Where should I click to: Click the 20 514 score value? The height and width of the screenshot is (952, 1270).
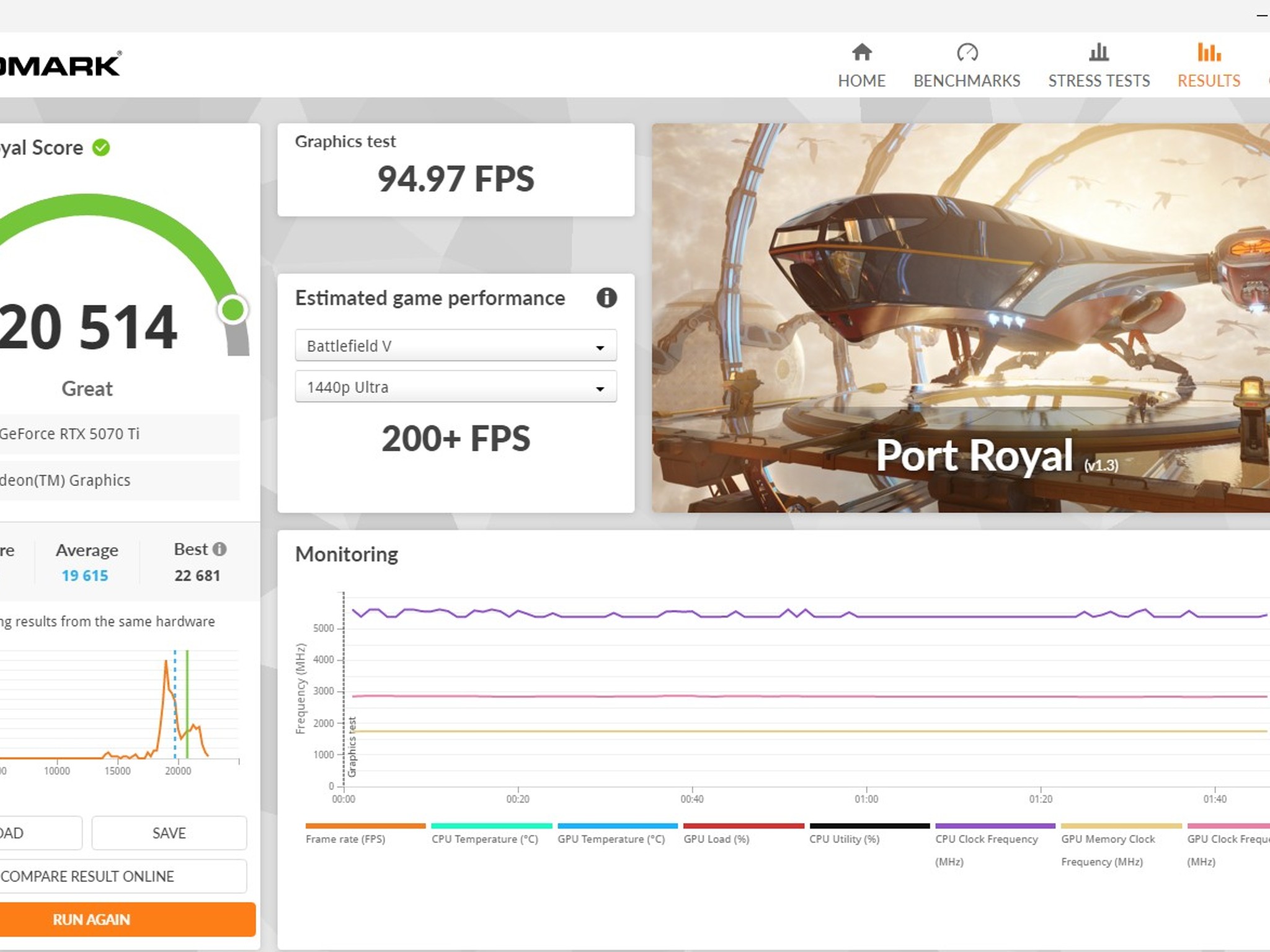pos(88,327)
